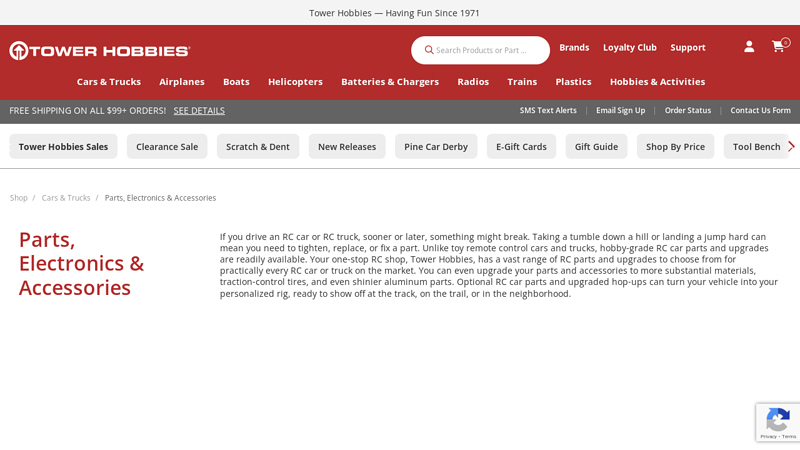Select the Clearance Sale button
The width and height of the screenshot is (800, 450).
[x=167, y=147]
